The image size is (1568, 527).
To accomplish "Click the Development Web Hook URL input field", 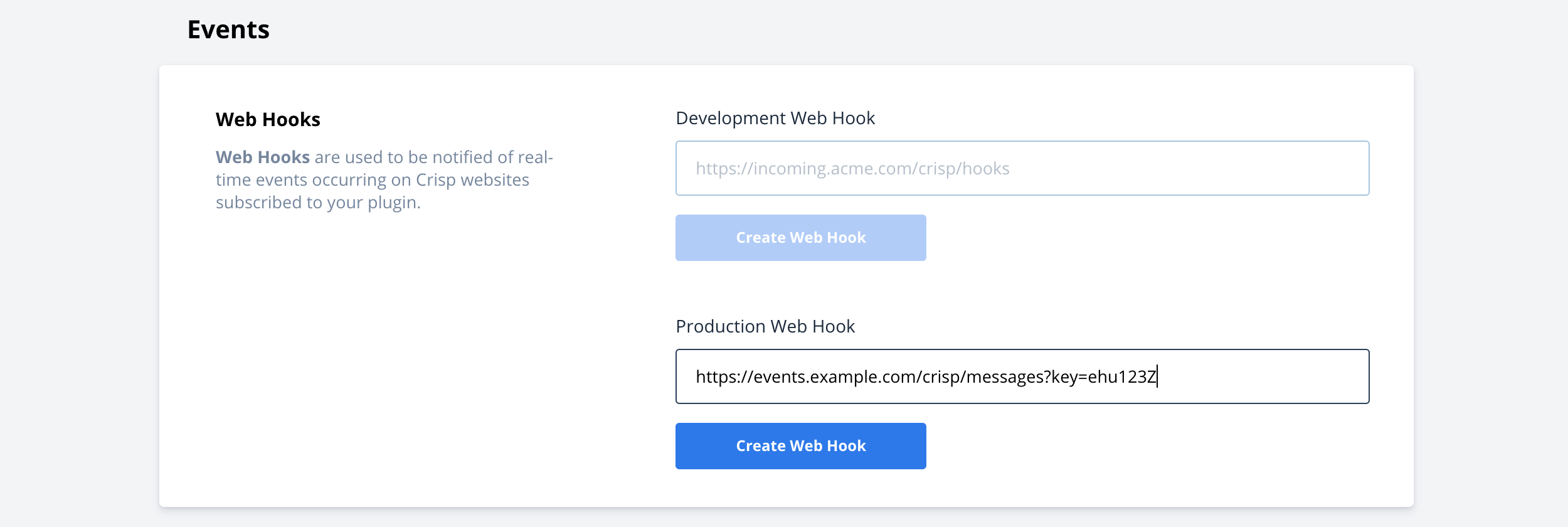I will click(x=1022, y=168).
